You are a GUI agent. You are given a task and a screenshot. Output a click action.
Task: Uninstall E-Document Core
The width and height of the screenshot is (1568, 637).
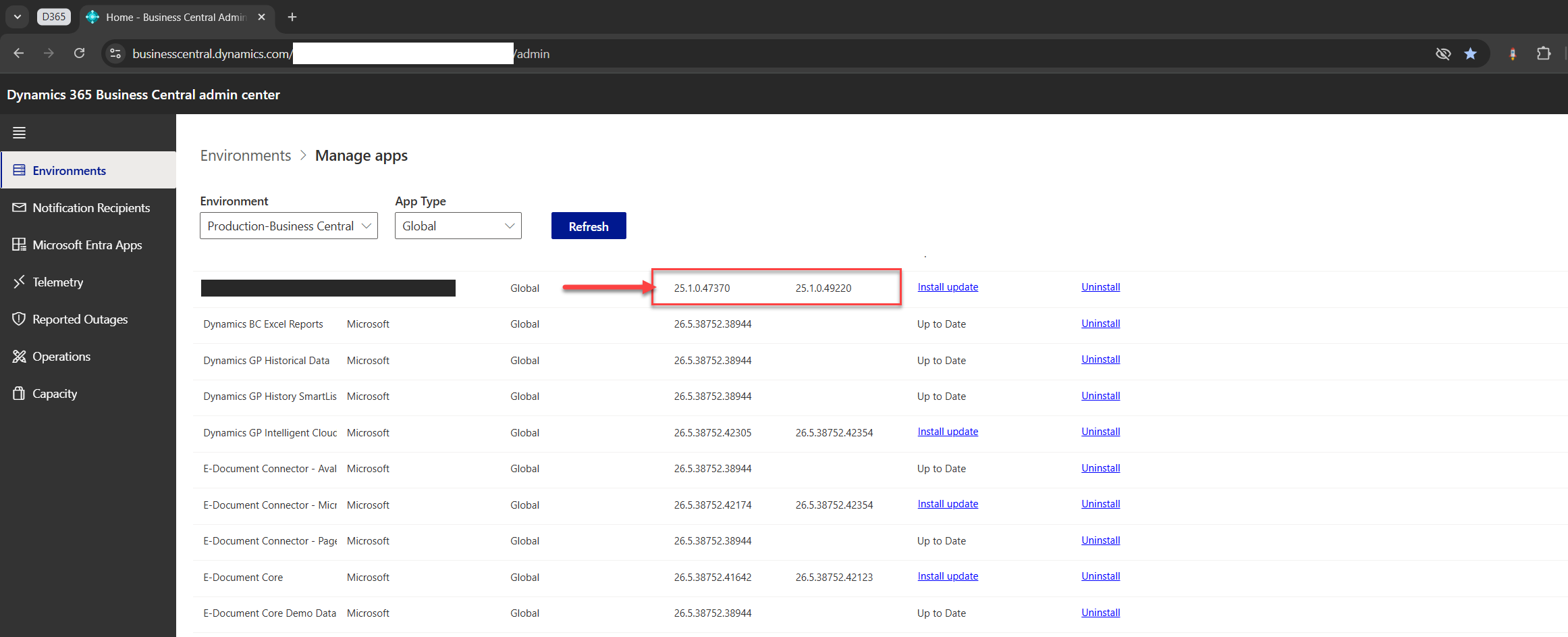[x=1100, y=576]
